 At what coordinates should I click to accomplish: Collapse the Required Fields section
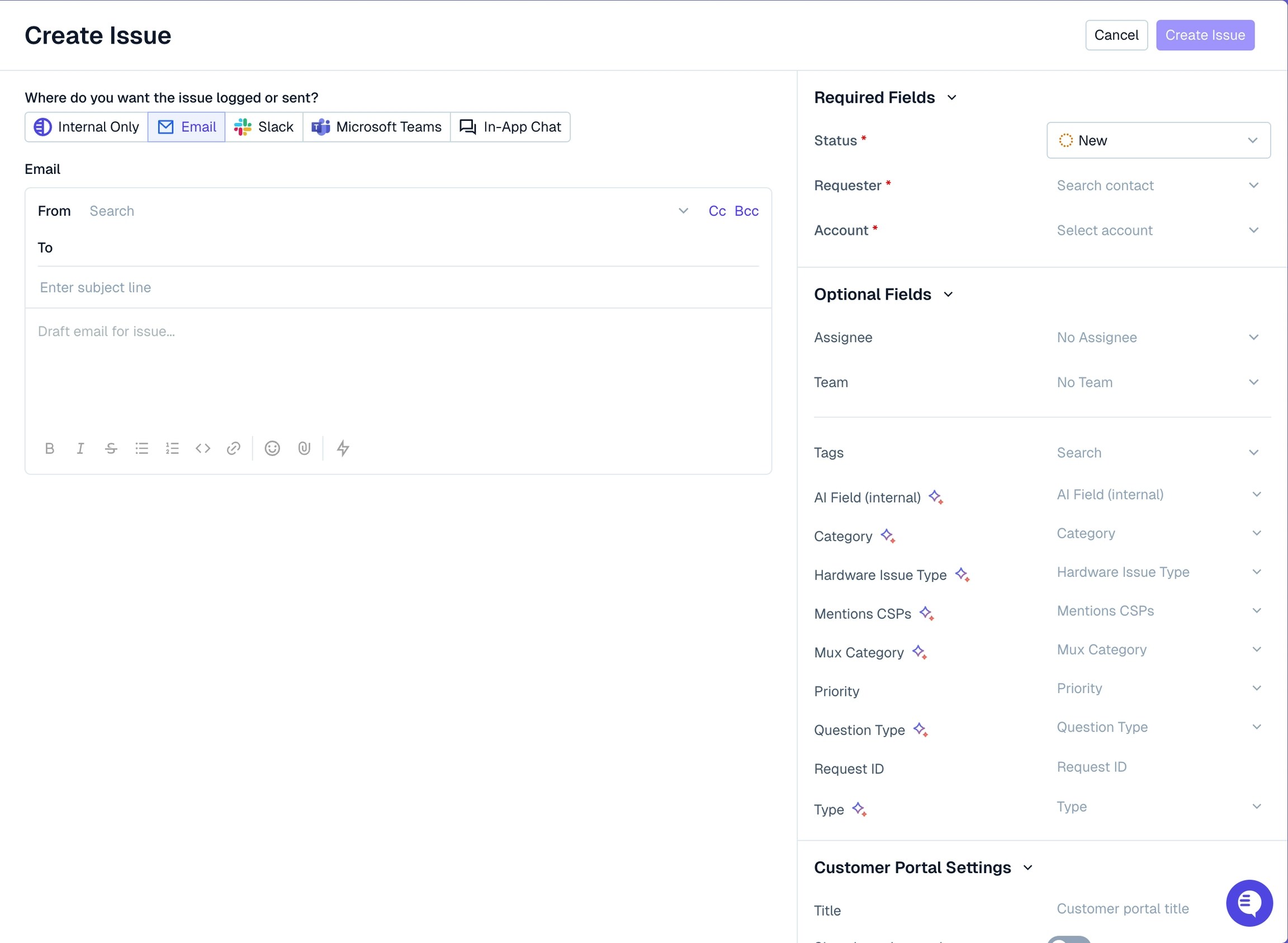[x=951, y=98]
